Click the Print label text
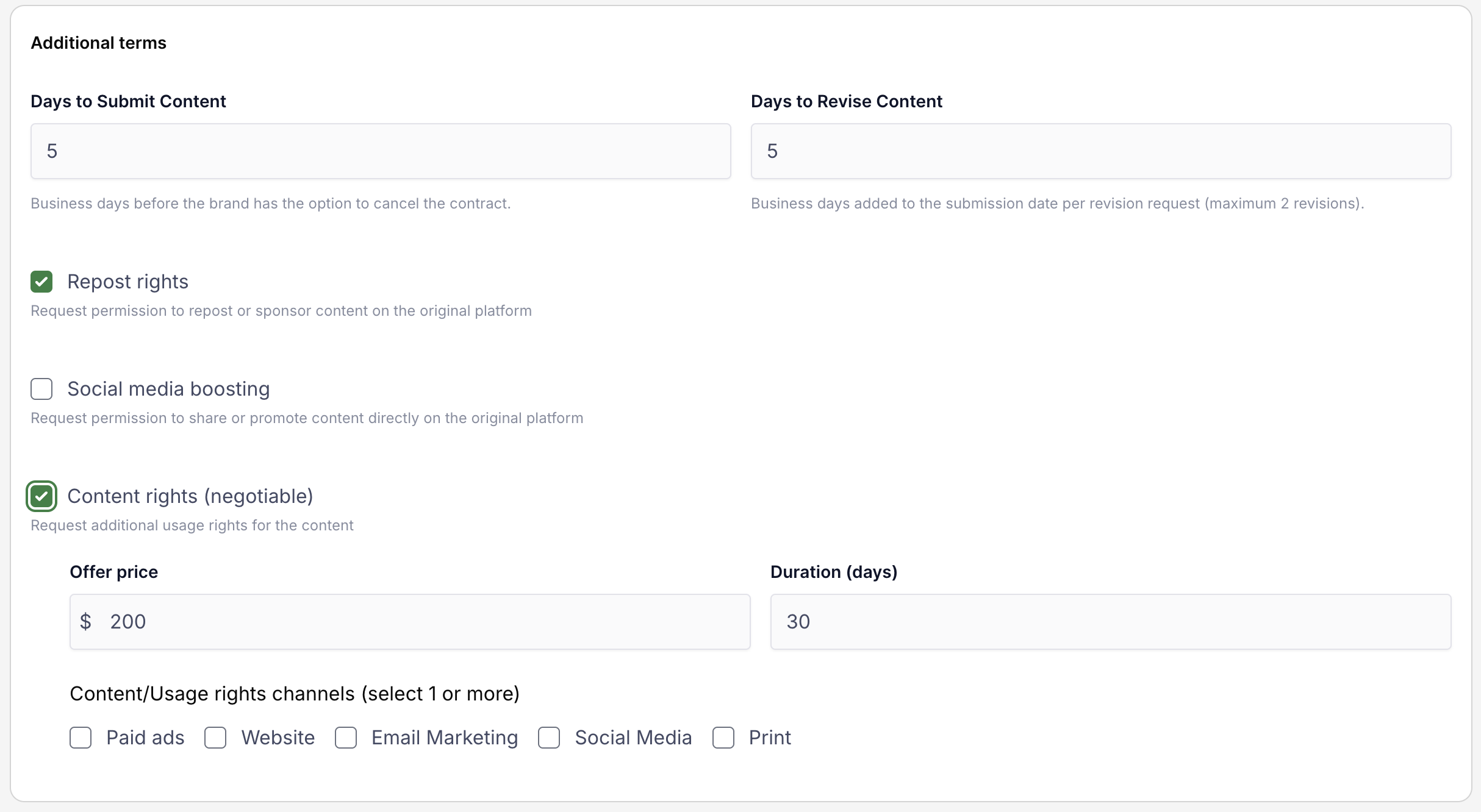Image resolution: width=1481 pixels, height=812 pixels. [x=770, y=738]
